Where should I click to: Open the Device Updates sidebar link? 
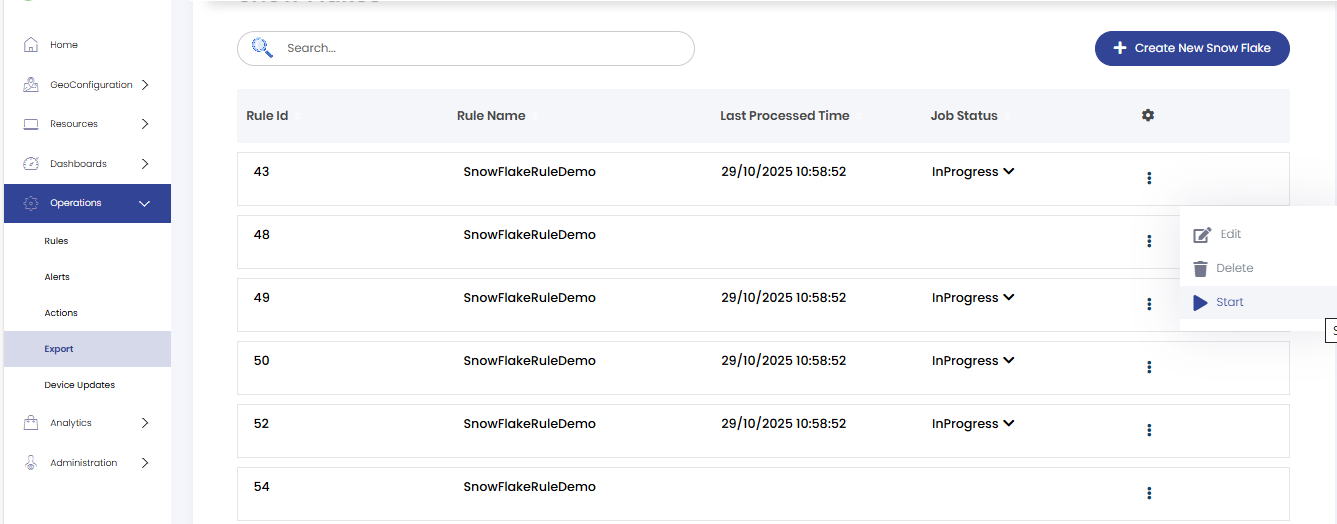pos(80,385)
